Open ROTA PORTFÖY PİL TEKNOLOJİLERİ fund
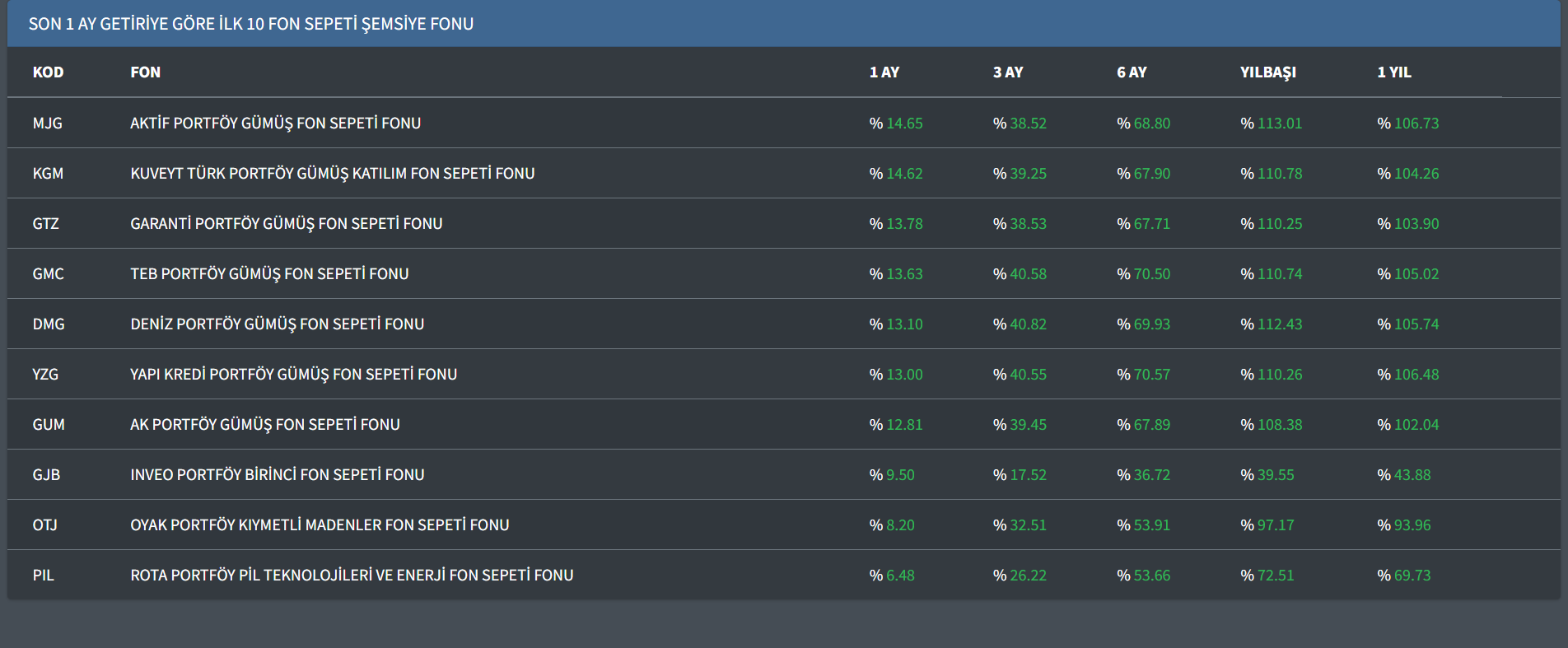 pyautogui.click(x=352, y=576)
